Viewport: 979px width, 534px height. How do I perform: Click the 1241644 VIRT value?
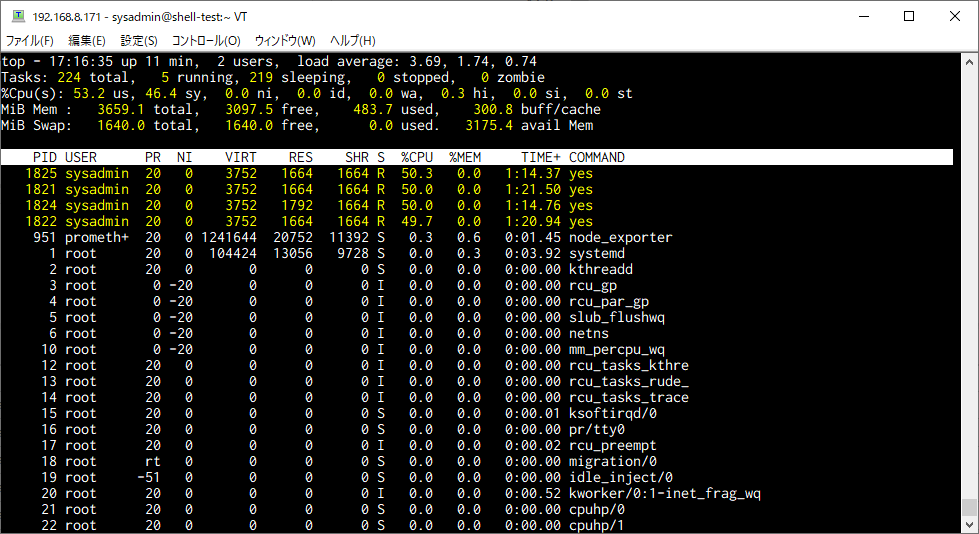click(229, 237)
